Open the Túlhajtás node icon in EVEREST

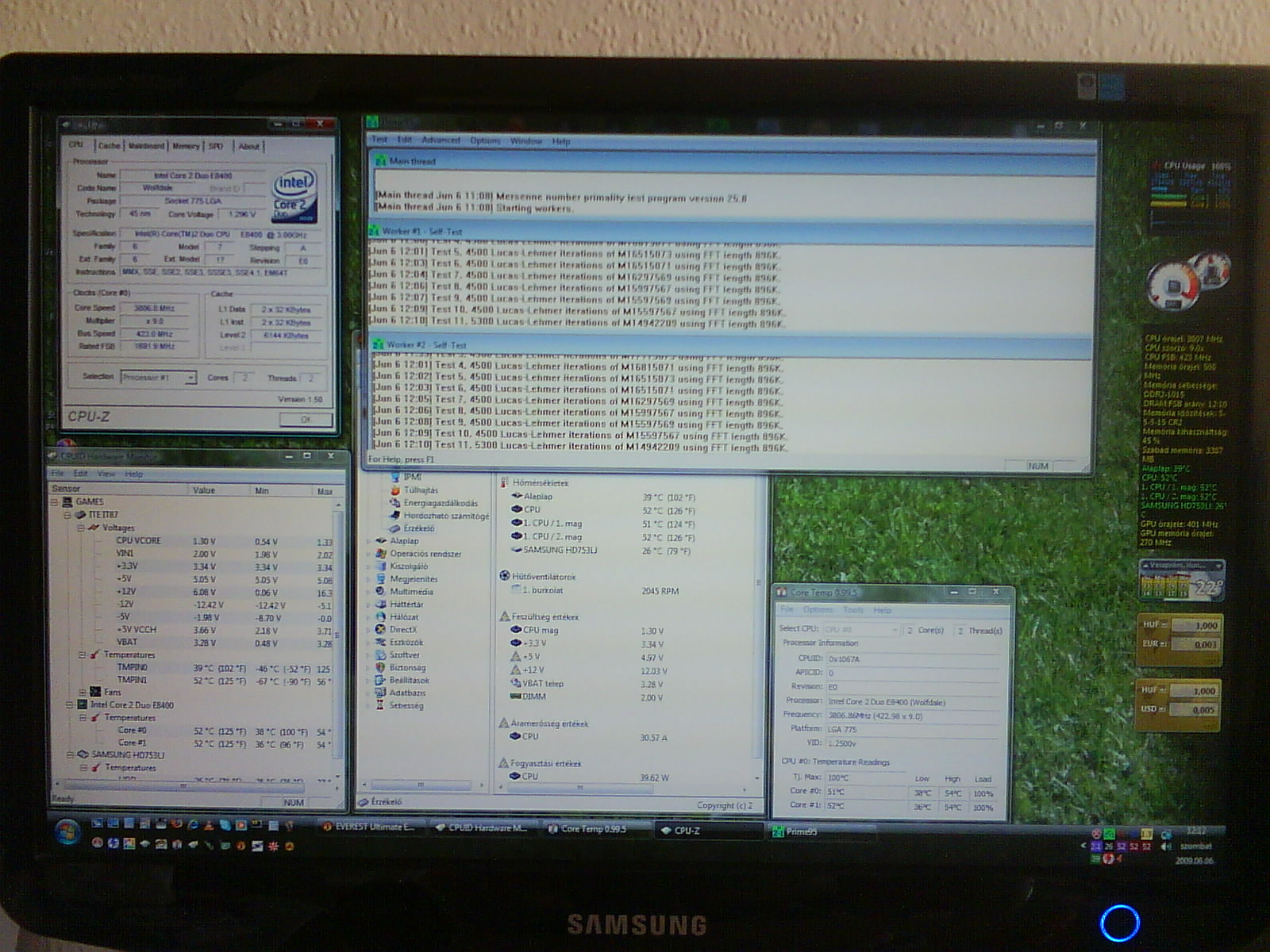coord(395,490)
